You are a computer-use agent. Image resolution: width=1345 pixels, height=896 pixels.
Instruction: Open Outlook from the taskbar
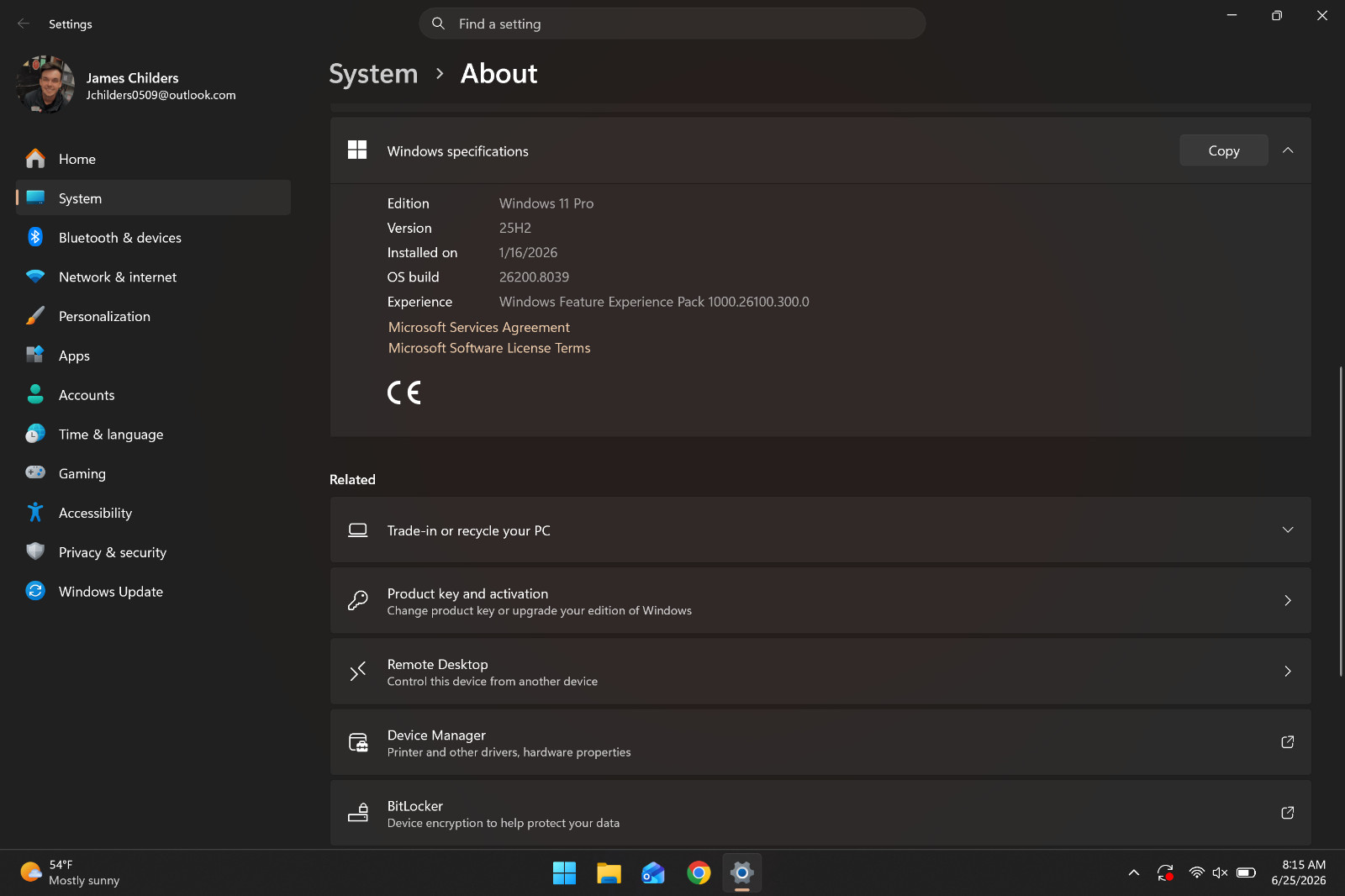point(653,873)
